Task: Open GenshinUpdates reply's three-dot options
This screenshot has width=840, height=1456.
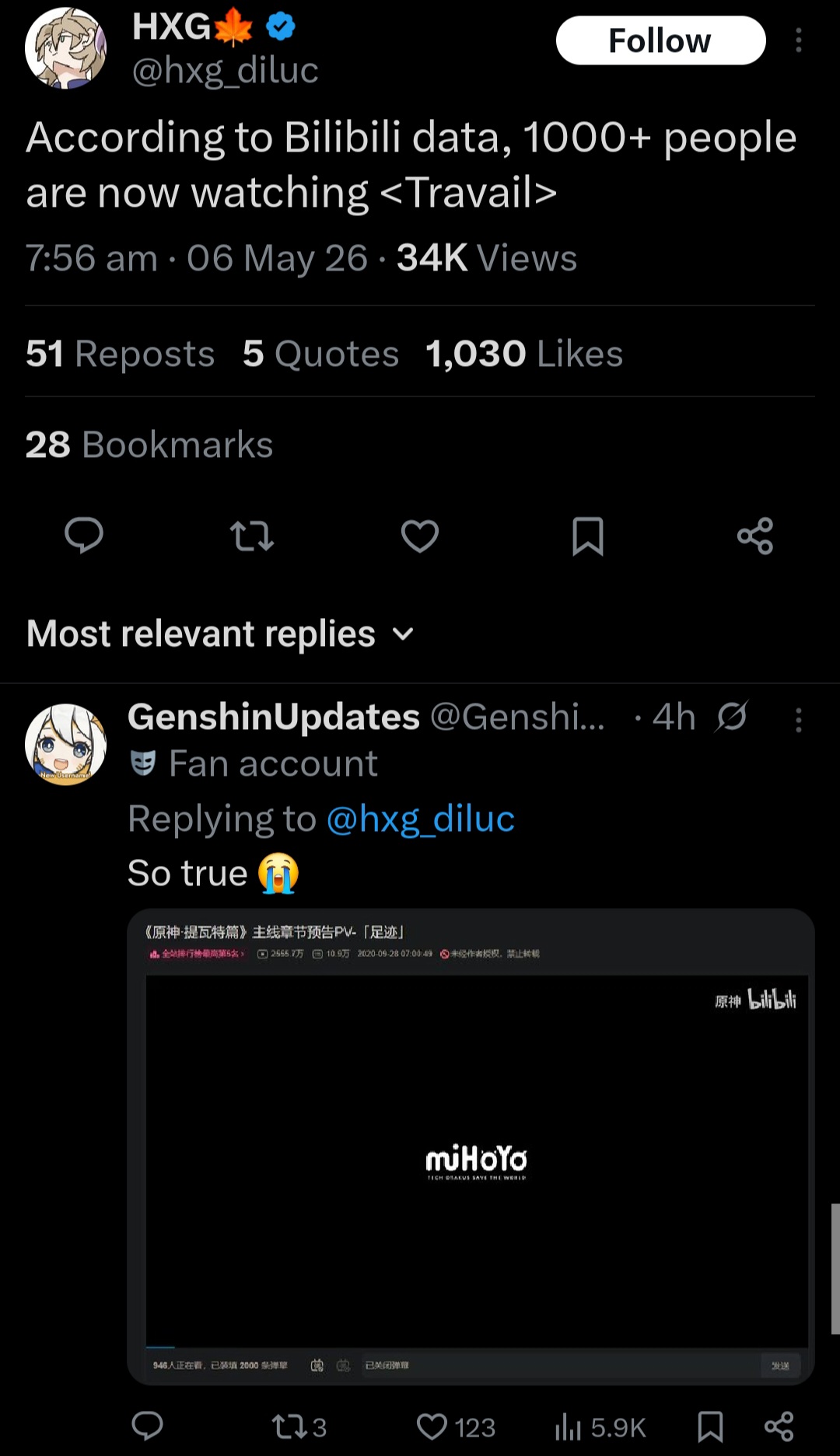Action: (798, 720)
